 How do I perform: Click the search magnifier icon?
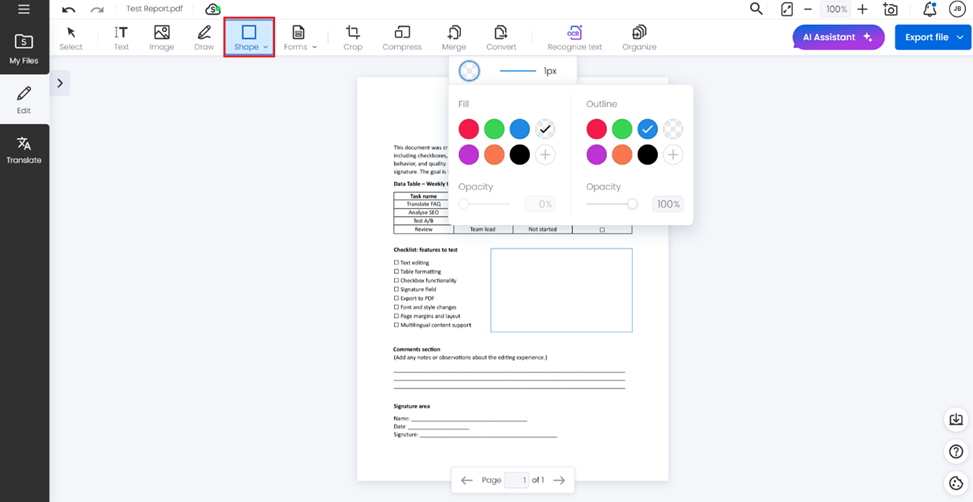click(756, 9)
